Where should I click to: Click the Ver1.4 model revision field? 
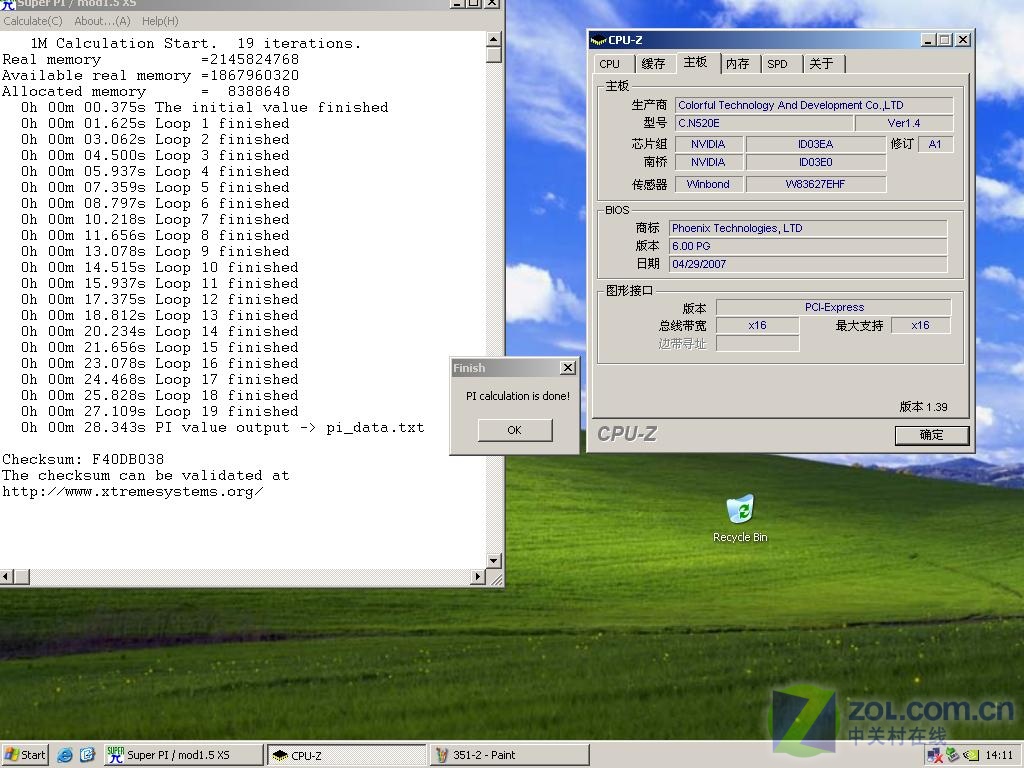tap(904, 123)
